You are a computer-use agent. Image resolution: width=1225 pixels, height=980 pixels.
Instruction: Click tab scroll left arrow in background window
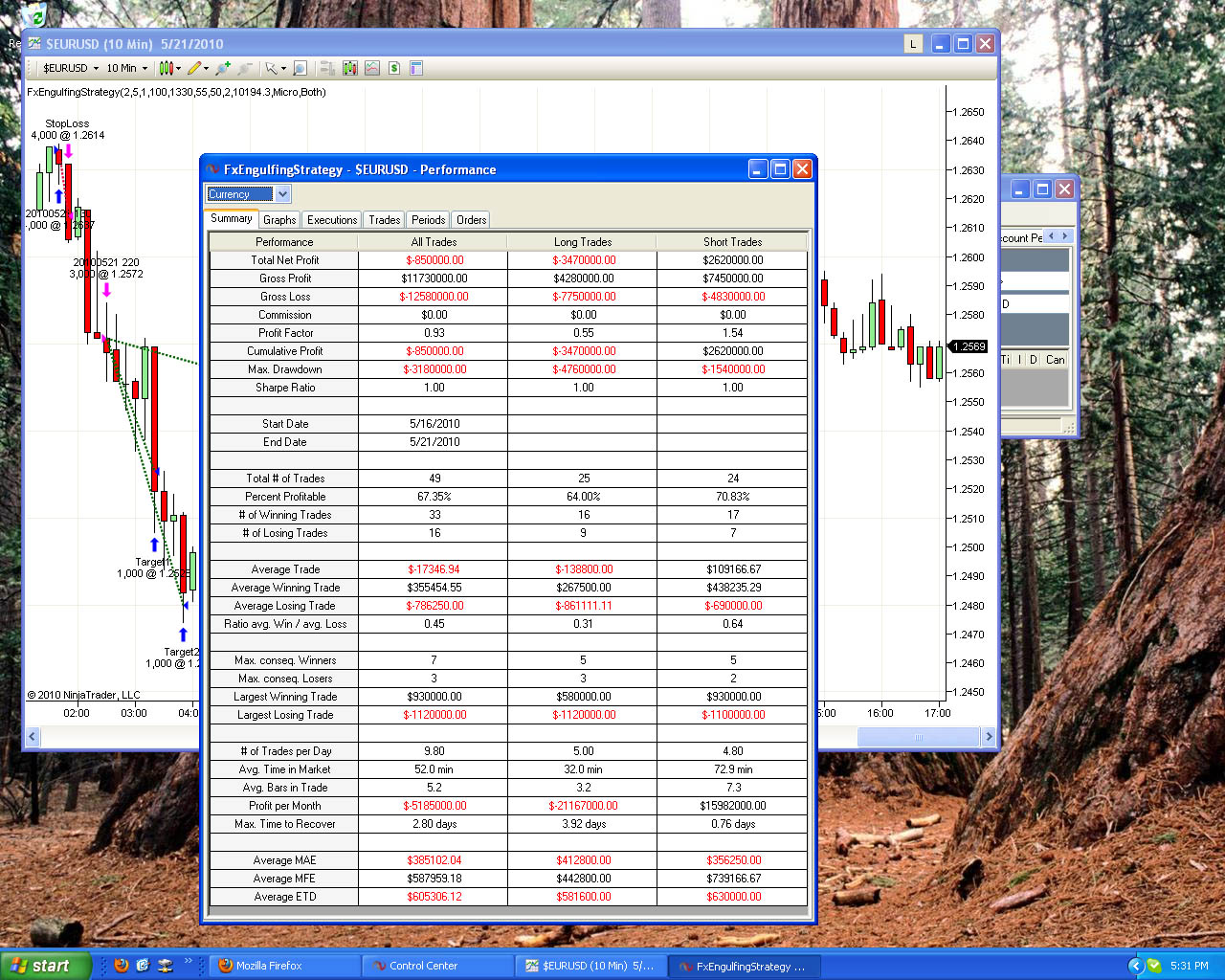1051,235
